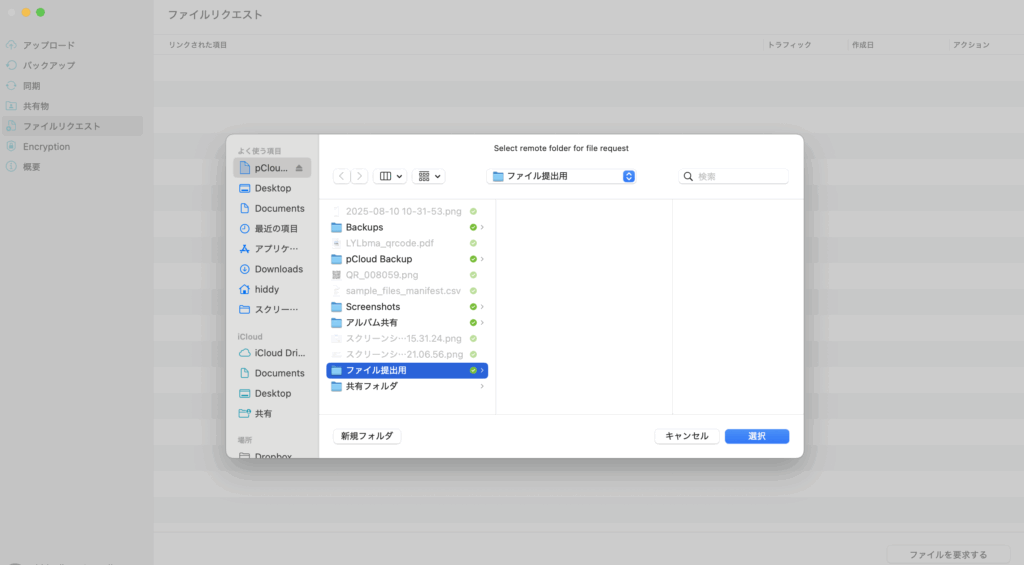Expand the pCloud Backup folder chevron

(x=482, y=259)
